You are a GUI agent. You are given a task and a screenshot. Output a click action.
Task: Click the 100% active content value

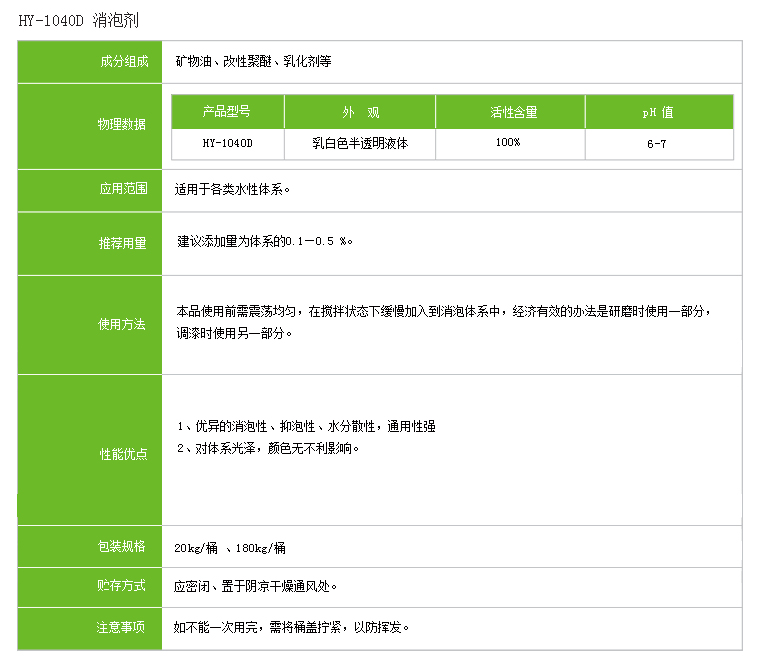click(507, 143)
